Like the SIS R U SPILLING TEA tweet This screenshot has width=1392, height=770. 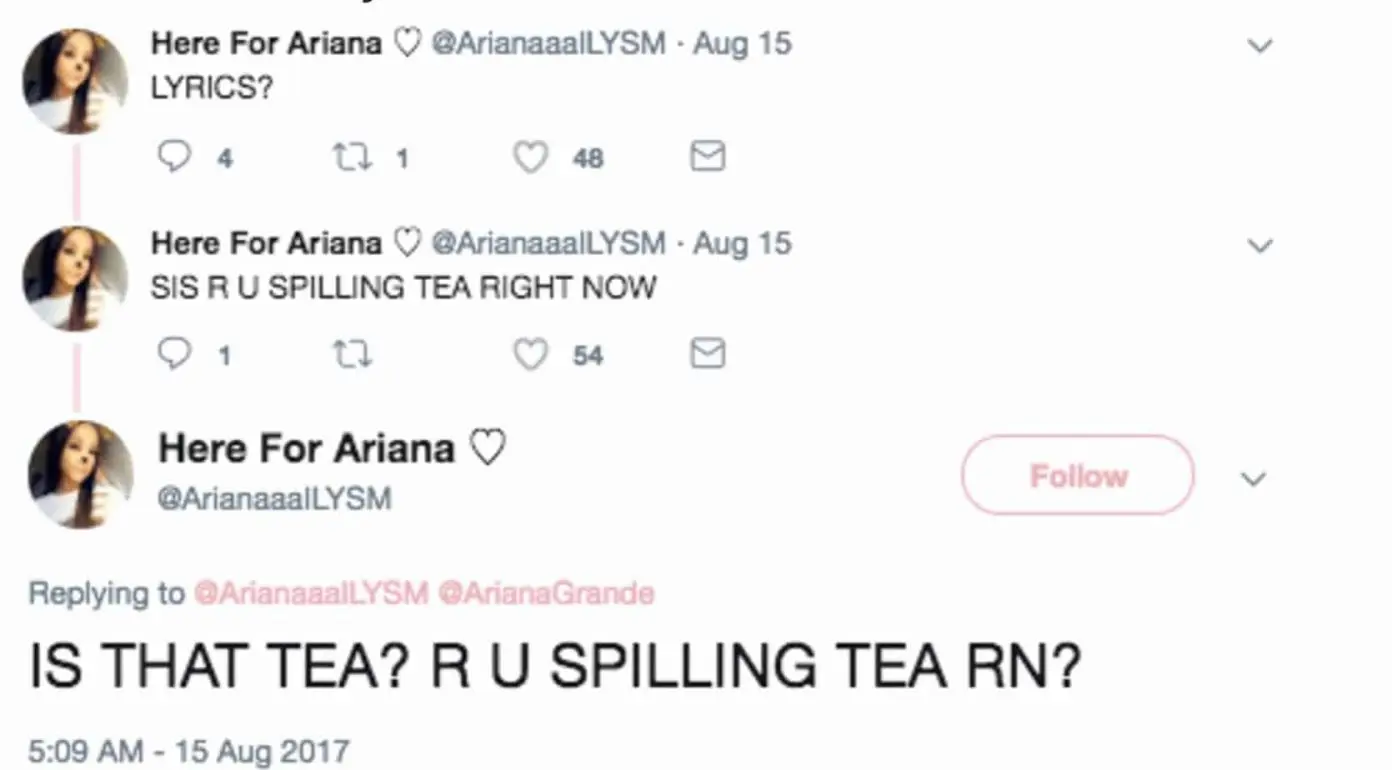tap(530, 354)
